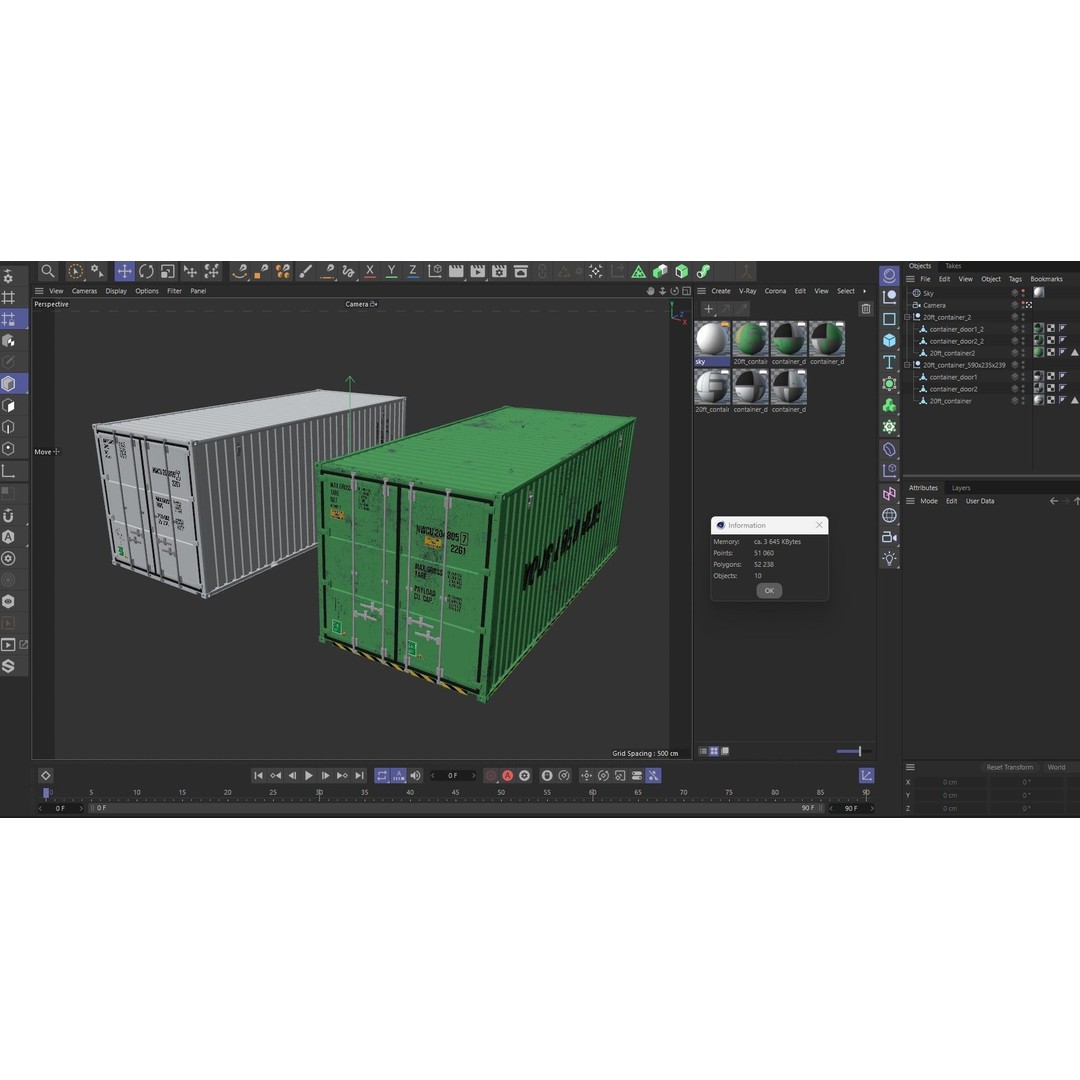Add a light from side palette
The height and width of the screenshot is (1080, 1080).
[x=889, y=559]
